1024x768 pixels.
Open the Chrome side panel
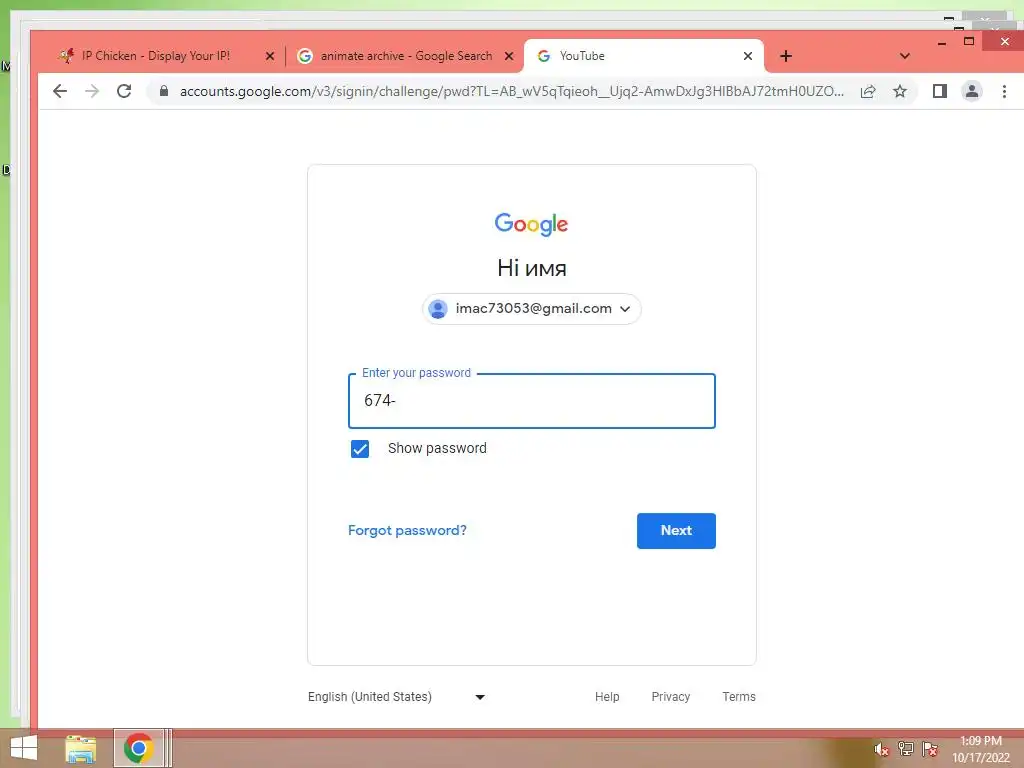(x=940, y=91)
